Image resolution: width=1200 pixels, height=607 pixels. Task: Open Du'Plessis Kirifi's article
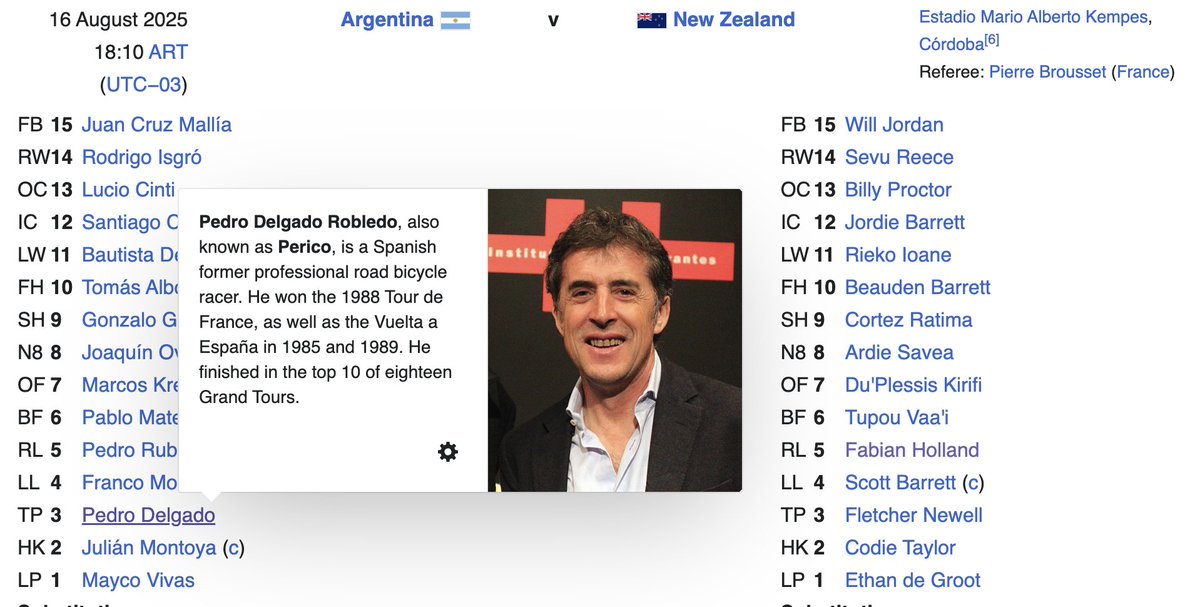914,385
